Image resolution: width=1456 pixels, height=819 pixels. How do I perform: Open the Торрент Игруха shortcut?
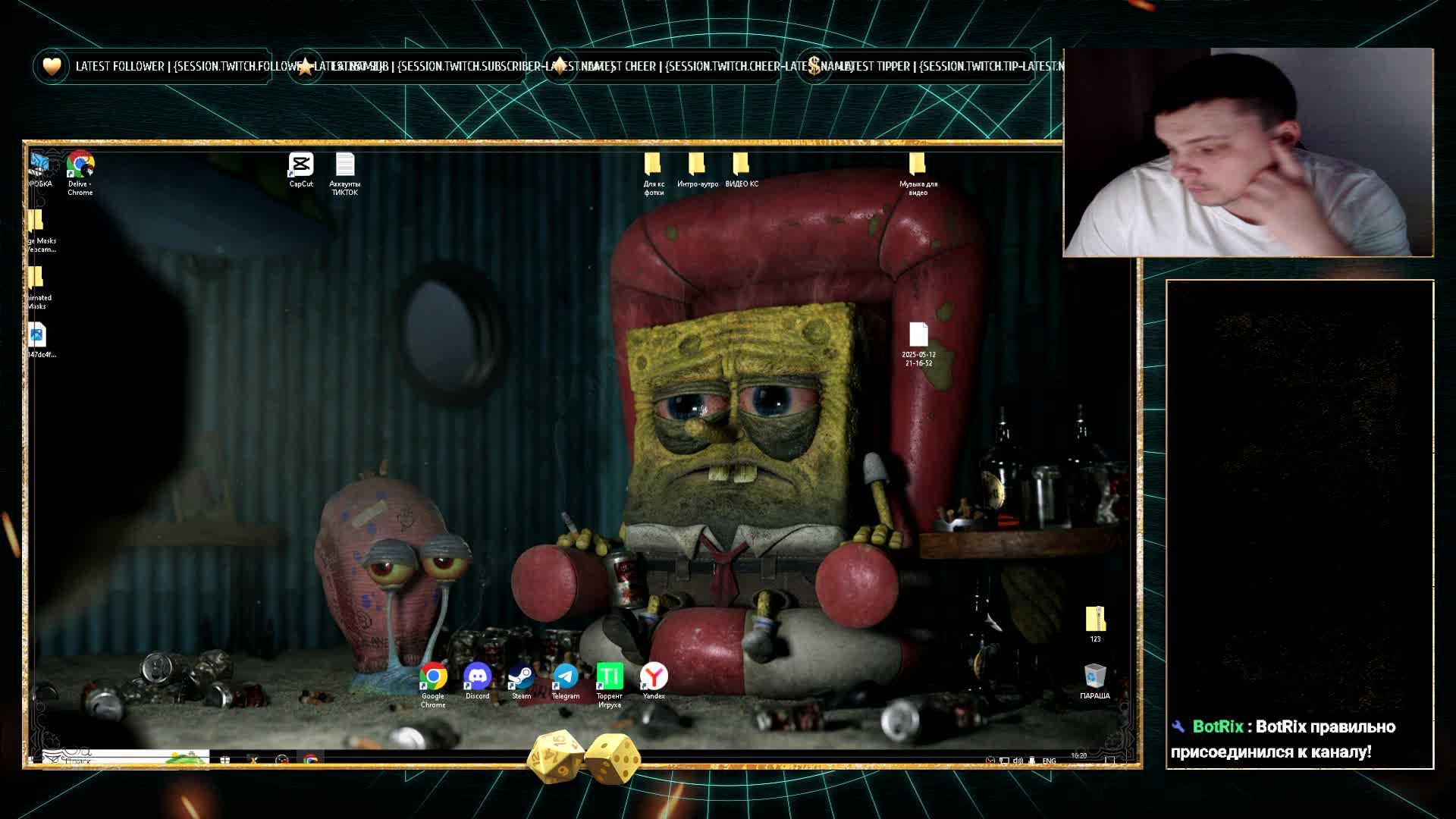pos(610,685)
